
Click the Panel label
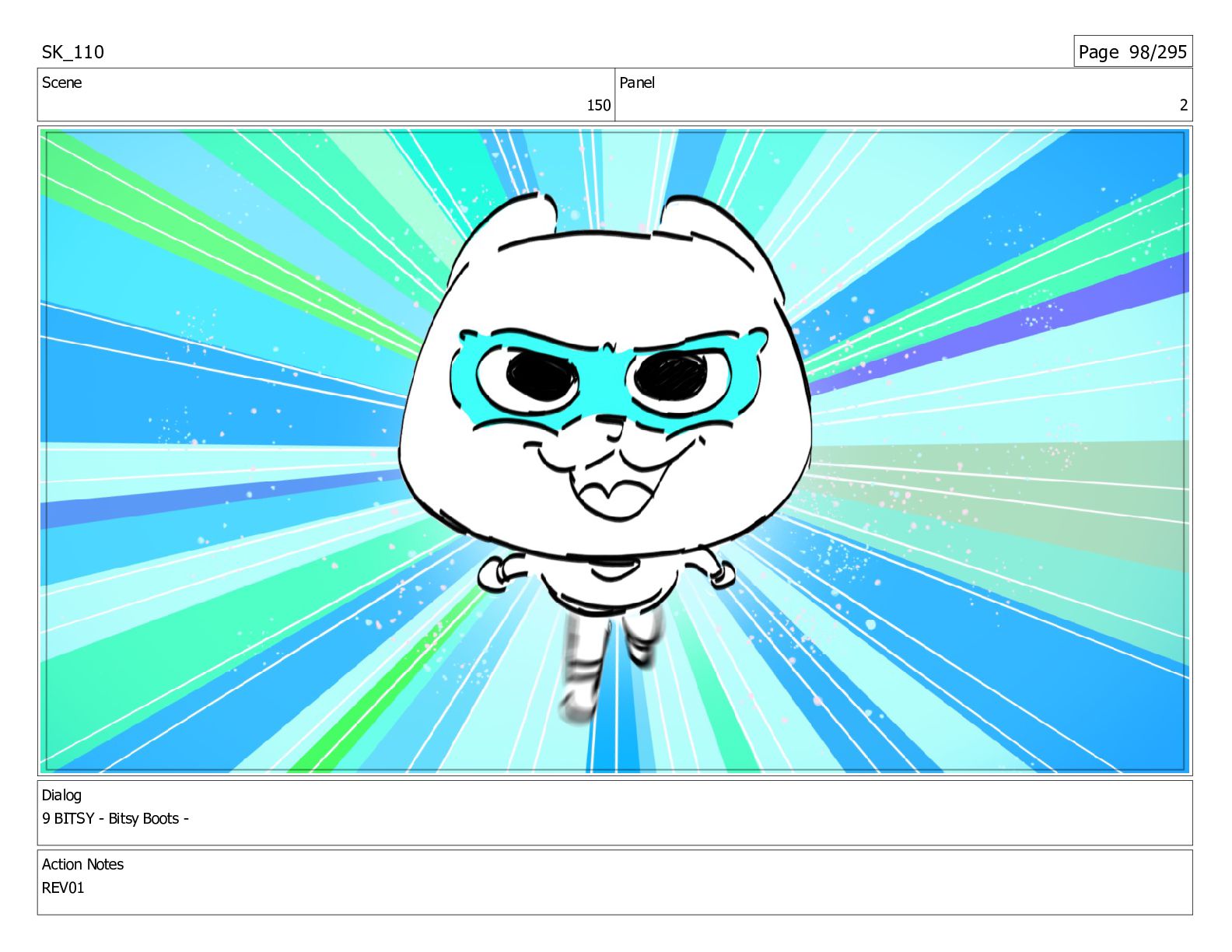[x=637, y=82]
